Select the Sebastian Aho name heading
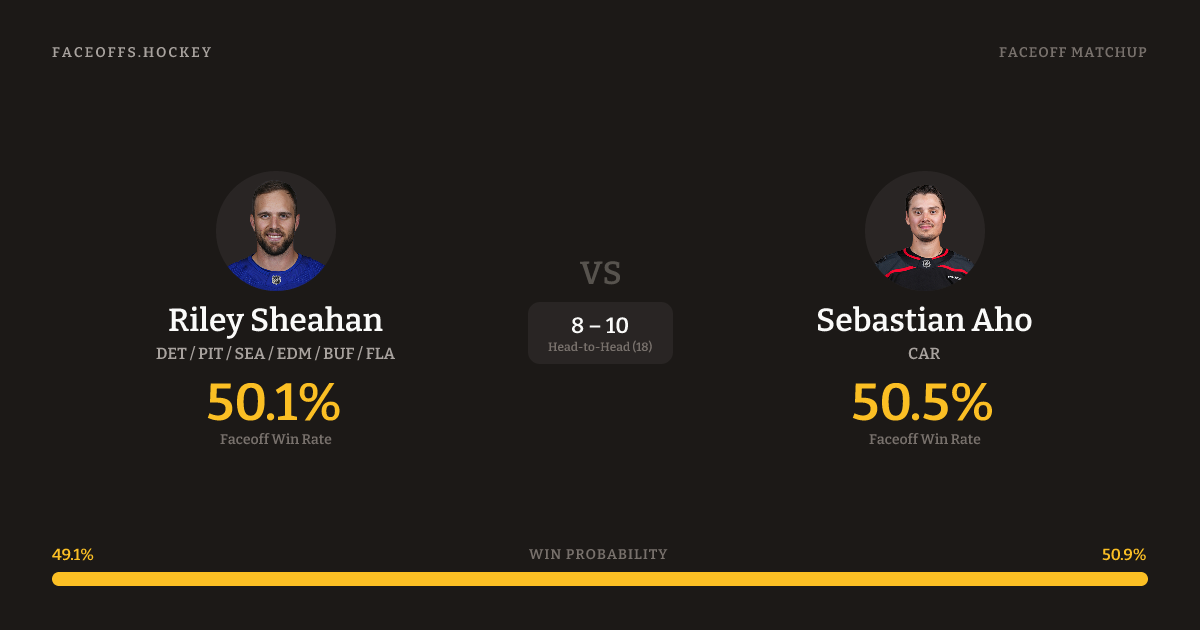Screen dimensions: 1200x630 coord(924,320)
